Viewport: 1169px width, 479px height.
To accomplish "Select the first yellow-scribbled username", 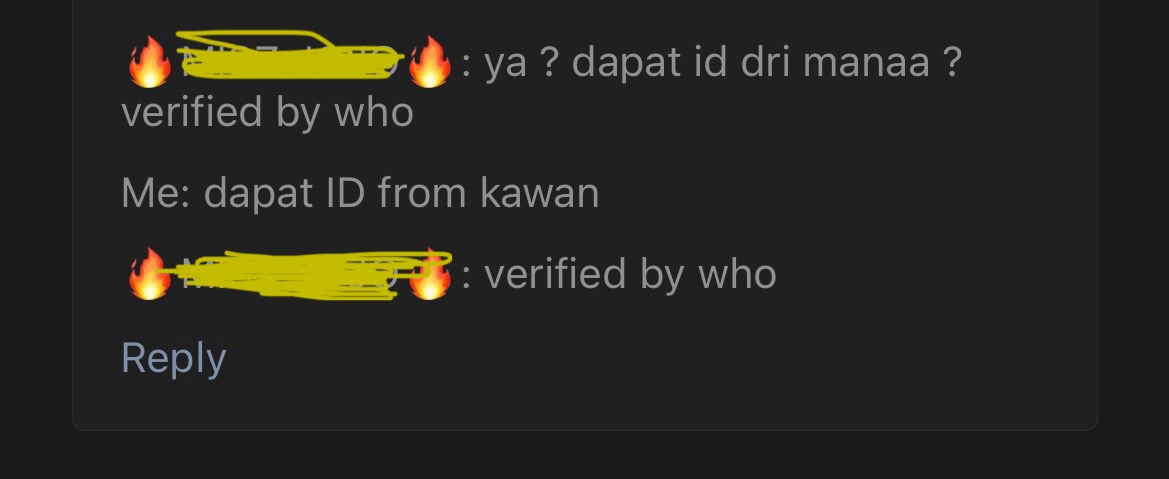I will click(x=289, y=56).
